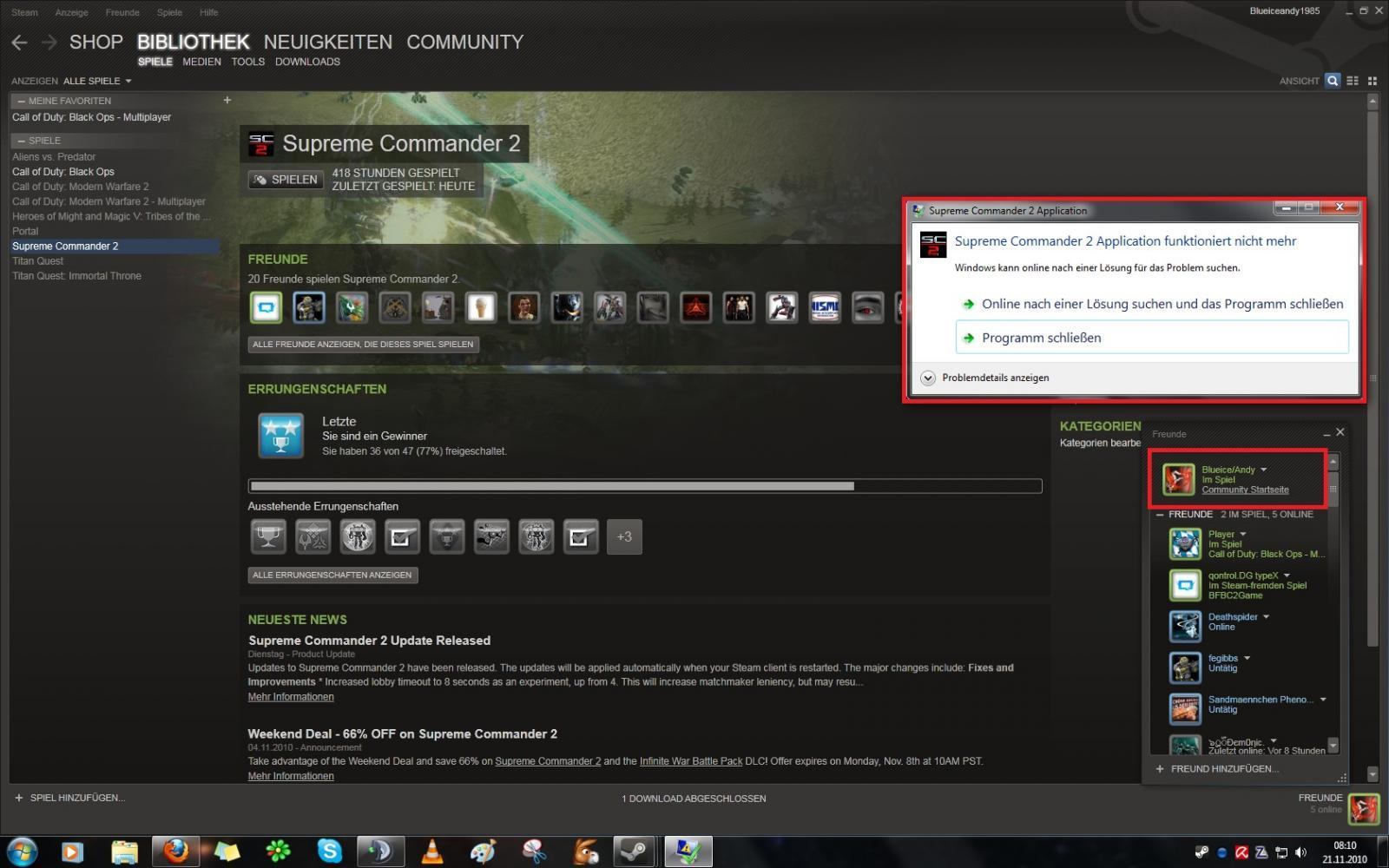Click the main library scrollbar down arrow

tap(1373, 773)
